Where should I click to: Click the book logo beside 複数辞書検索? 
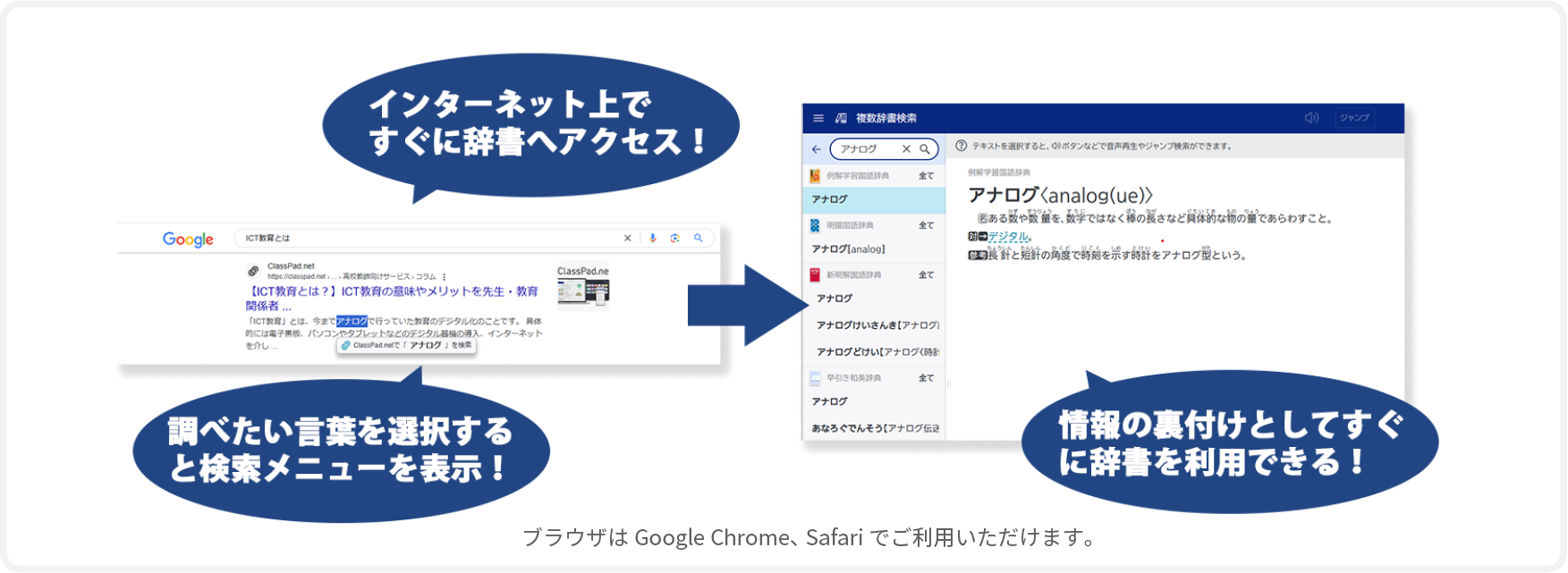point(841,118)
